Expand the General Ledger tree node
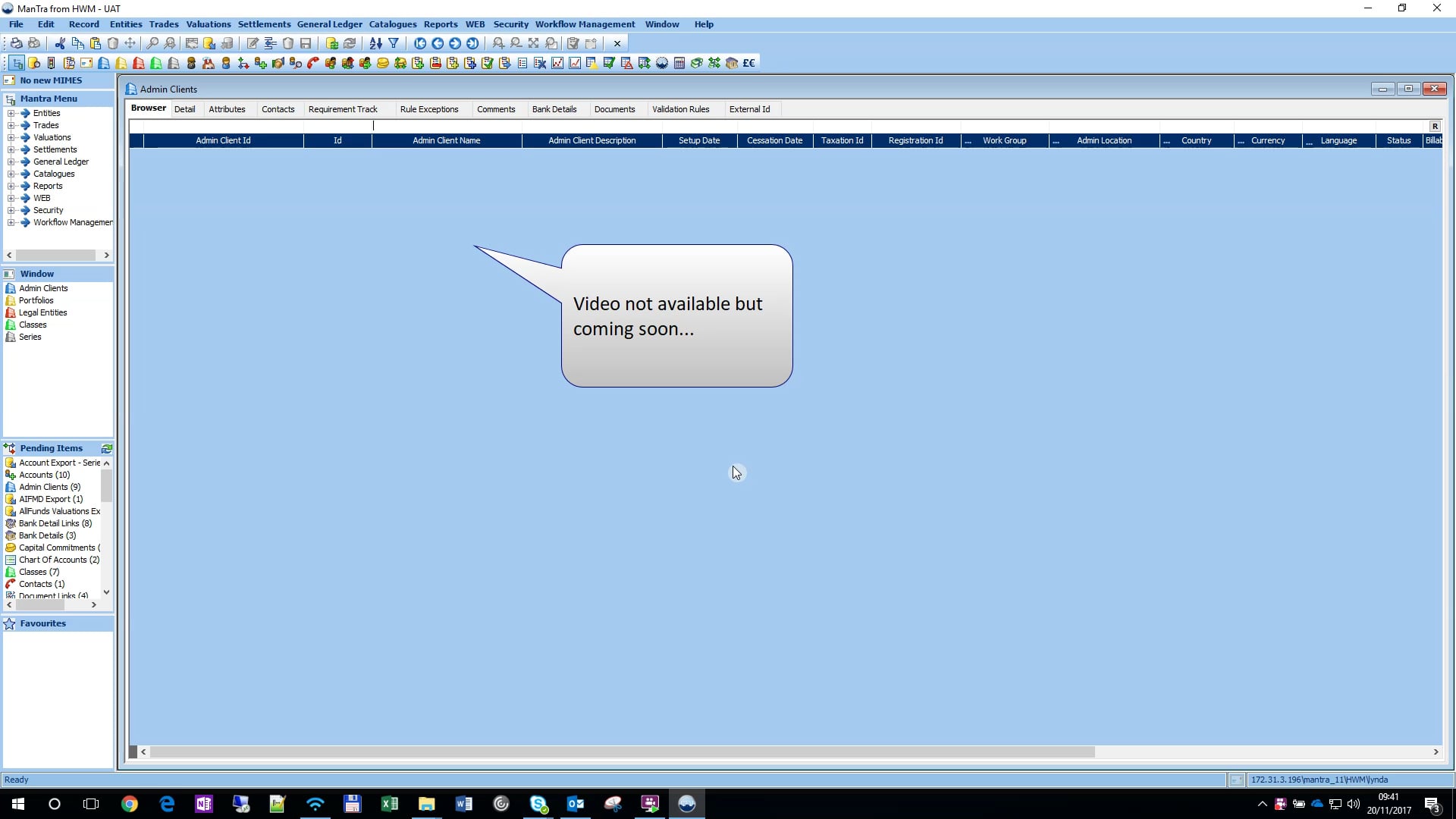This screenshot has width=1456, height=819. (10, 162)
